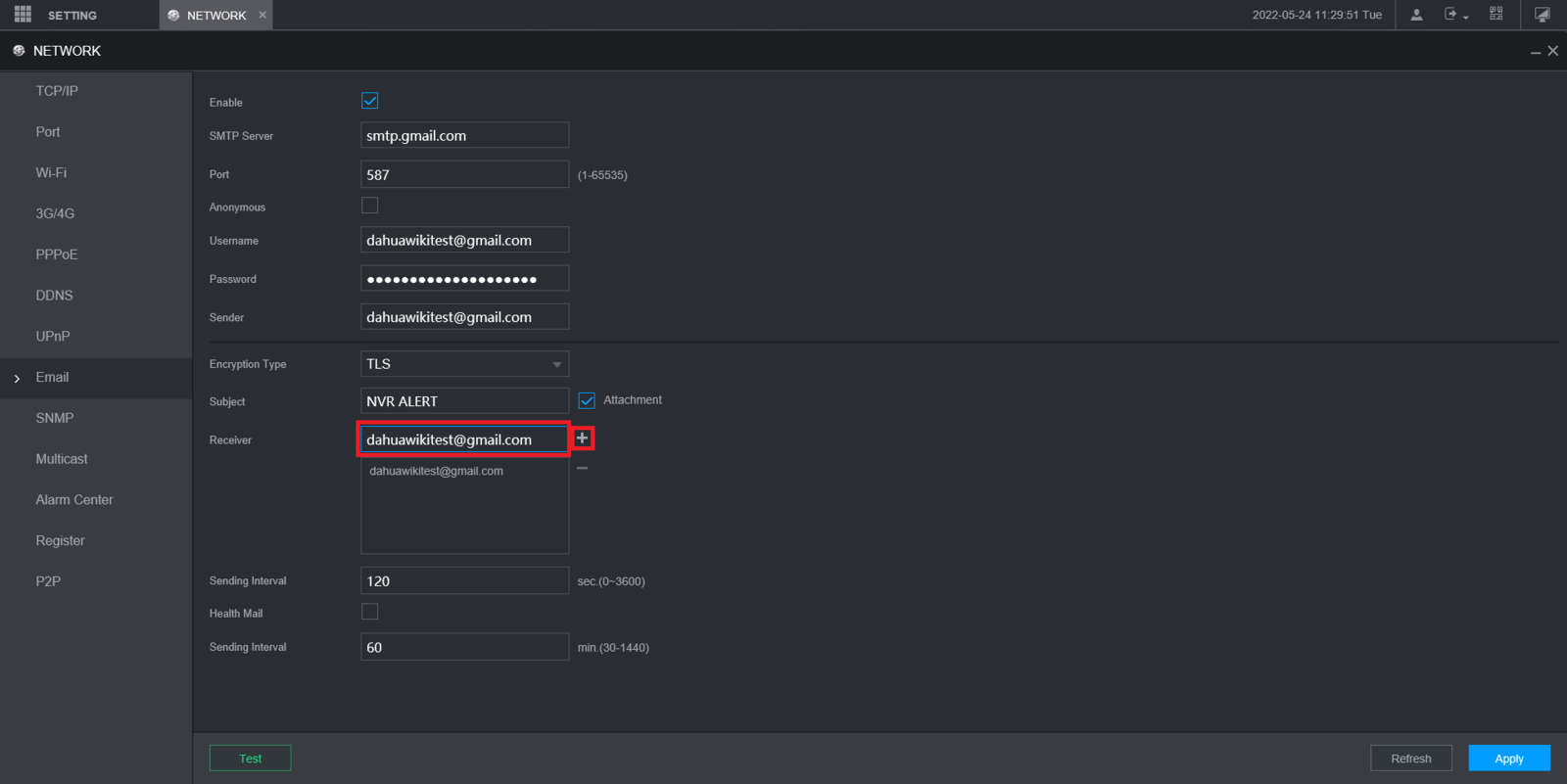Viewport: 1567px width, 784px height.
Task: Check the Anonymous checkbox
Action: tap(369, 206)
